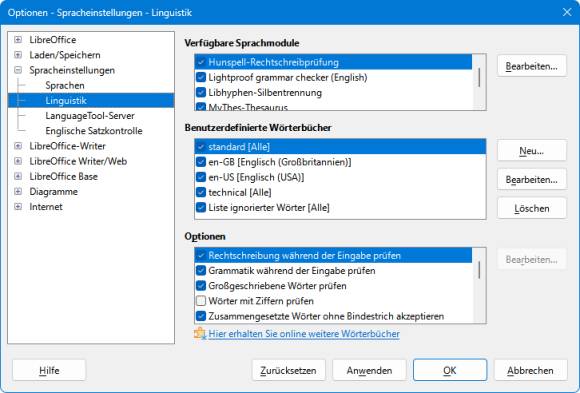Uncheck Grammatik während der Eingabe prüfen
This screenshot has height=393, width=580.
pyautogui.click(x=201, y=271)
